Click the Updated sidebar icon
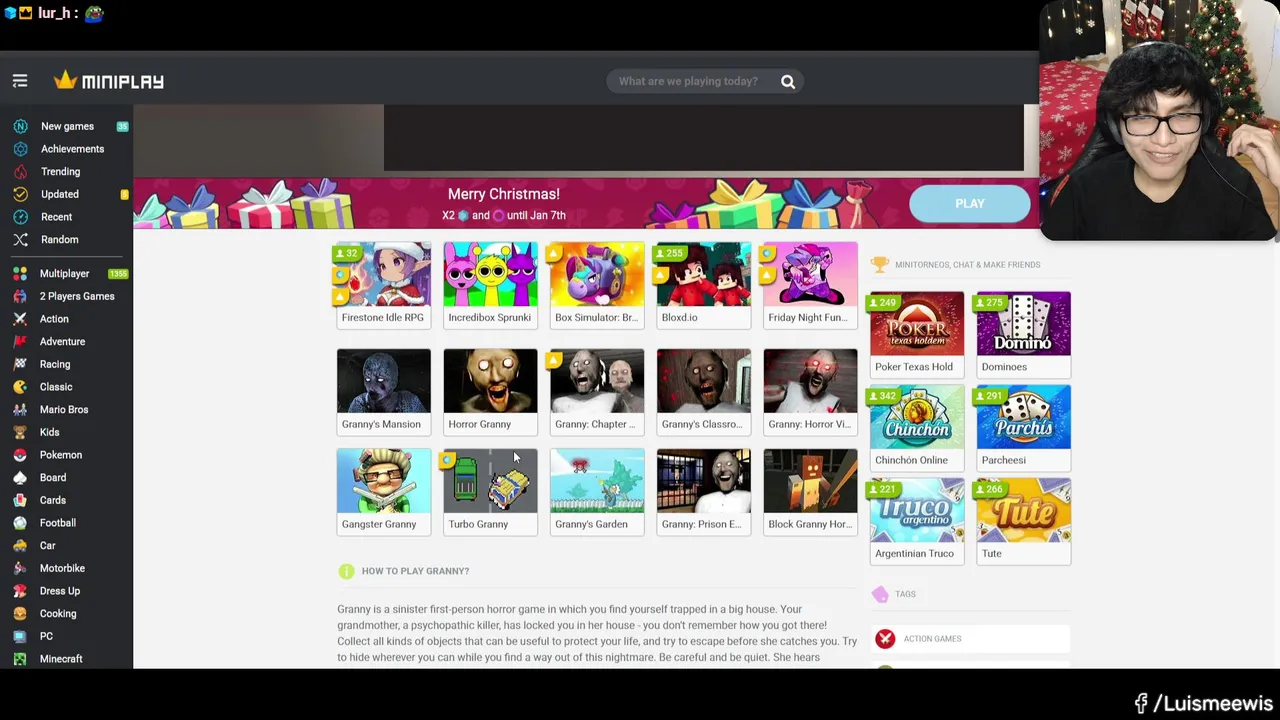1280x720 pixels. pos(20,194)
